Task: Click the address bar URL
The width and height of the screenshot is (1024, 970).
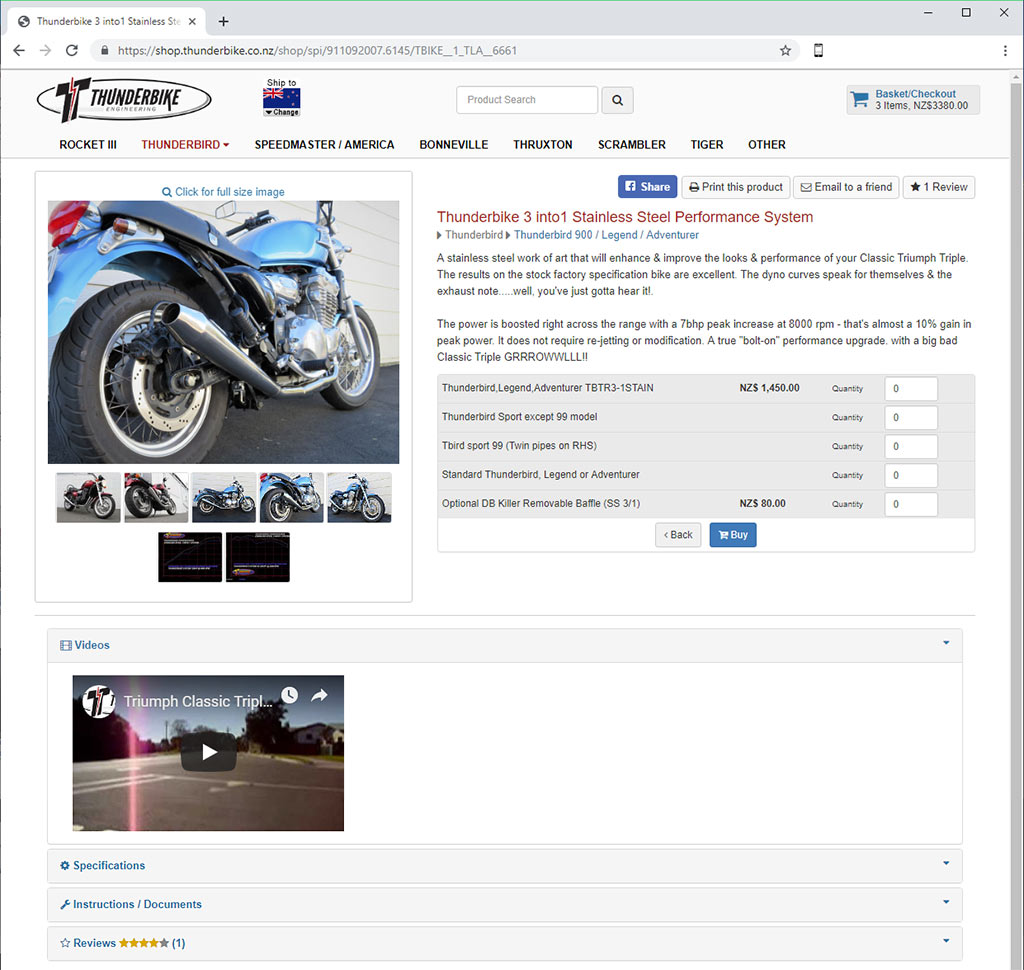Action: [317, 50]
